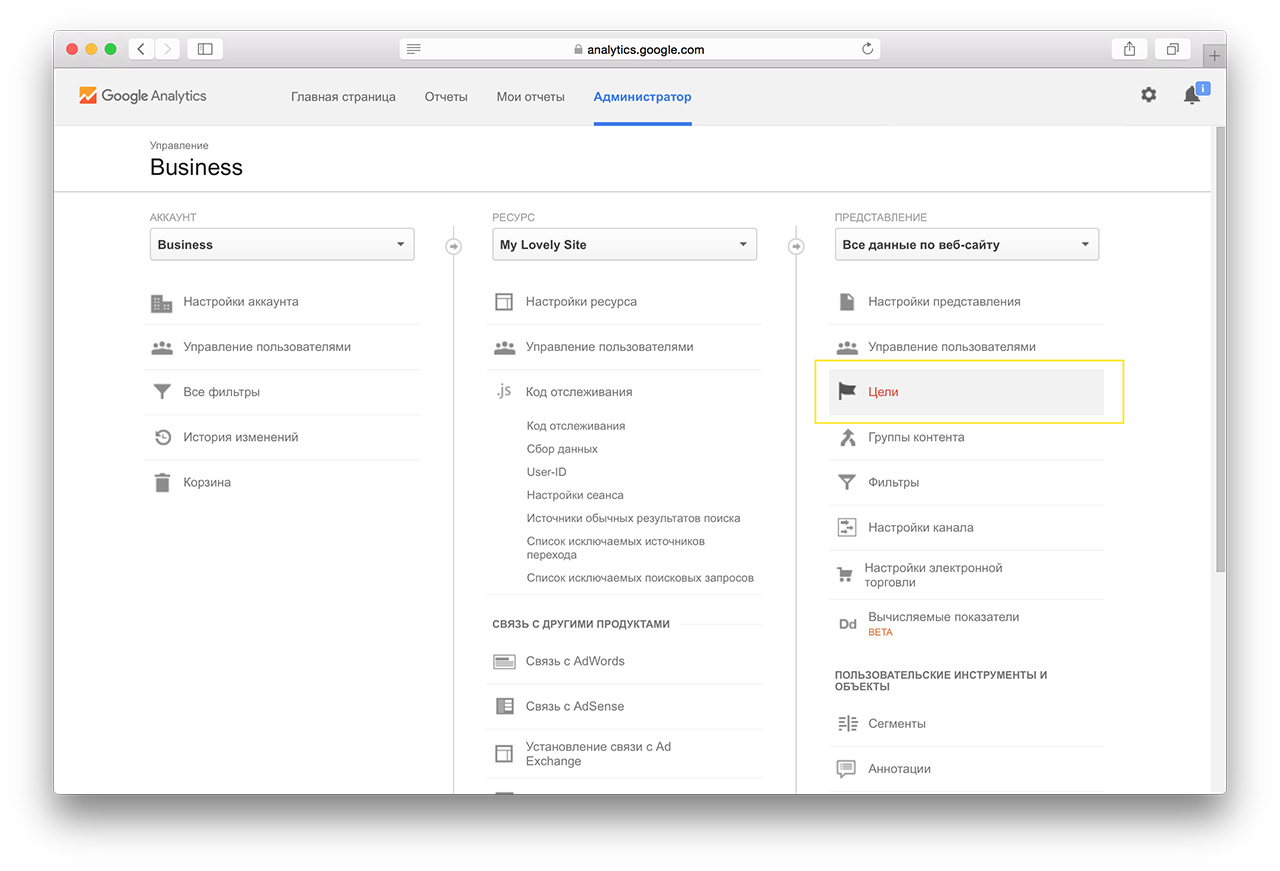Open the User-ID link under tracking code
The image size is (1280, 871).
546,472
